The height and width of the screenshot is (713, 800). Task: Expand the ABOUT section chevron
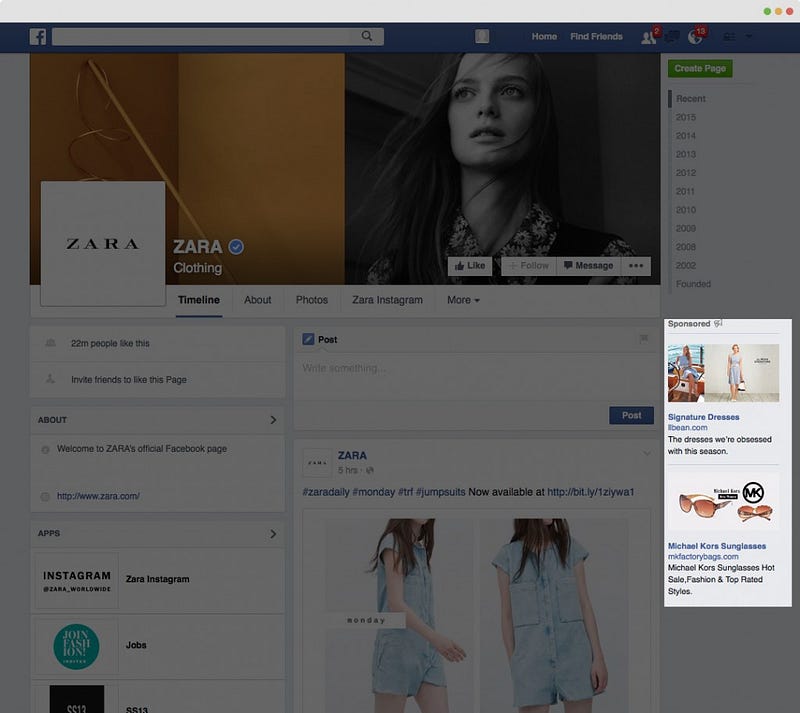273,420
